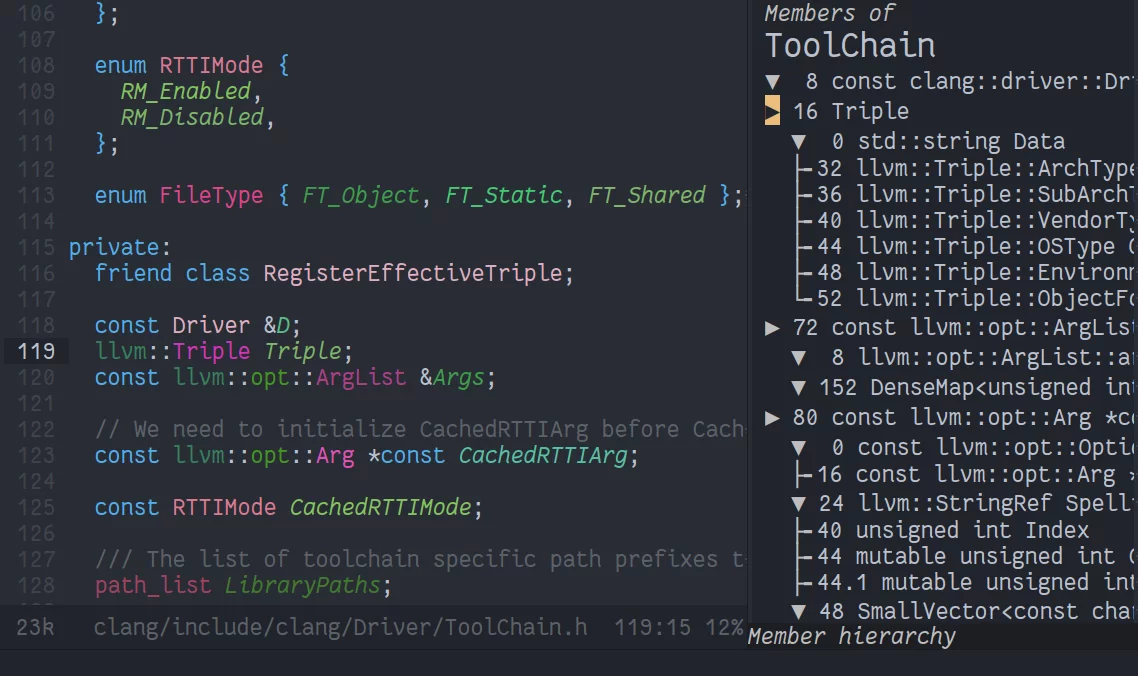Image resolution: width=1138 pixels, height=676 pixels.
Task: Click 'Driver' type on line 118
Action: coord(211,326)
